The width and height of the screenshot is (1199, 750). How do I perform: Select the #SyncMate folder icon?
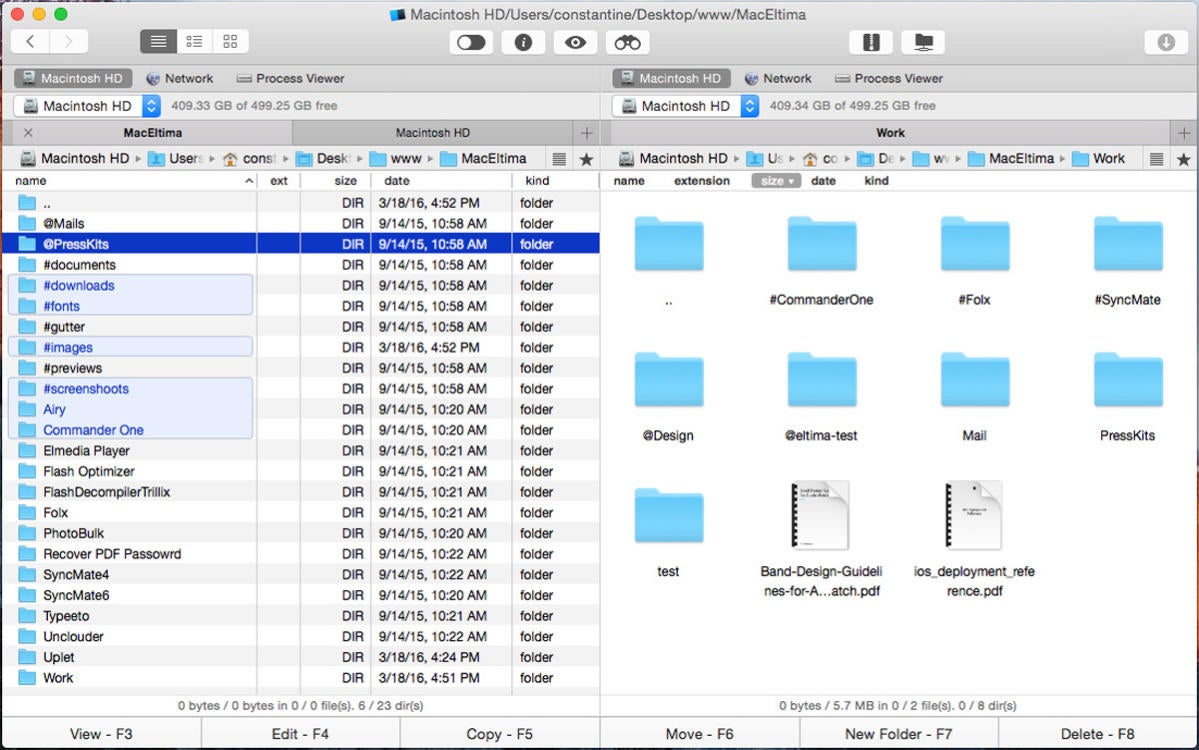1127,245
